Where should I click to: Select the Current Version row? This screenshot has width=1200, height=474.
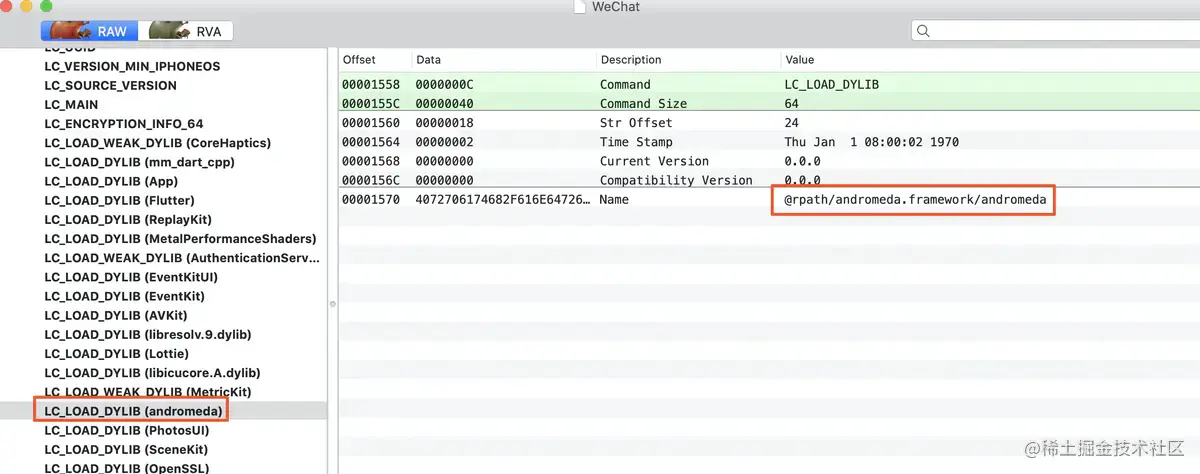(769, 161)
